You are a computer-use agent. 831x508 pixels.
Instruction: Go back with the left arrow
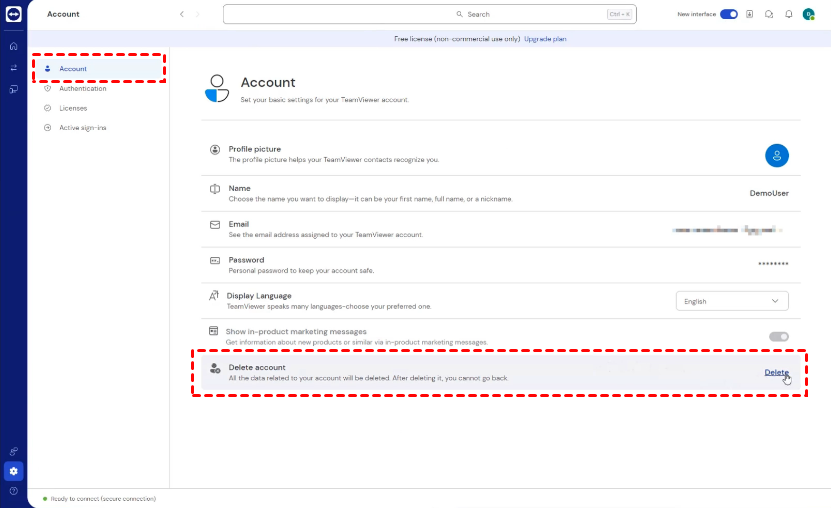pos(182,14)
